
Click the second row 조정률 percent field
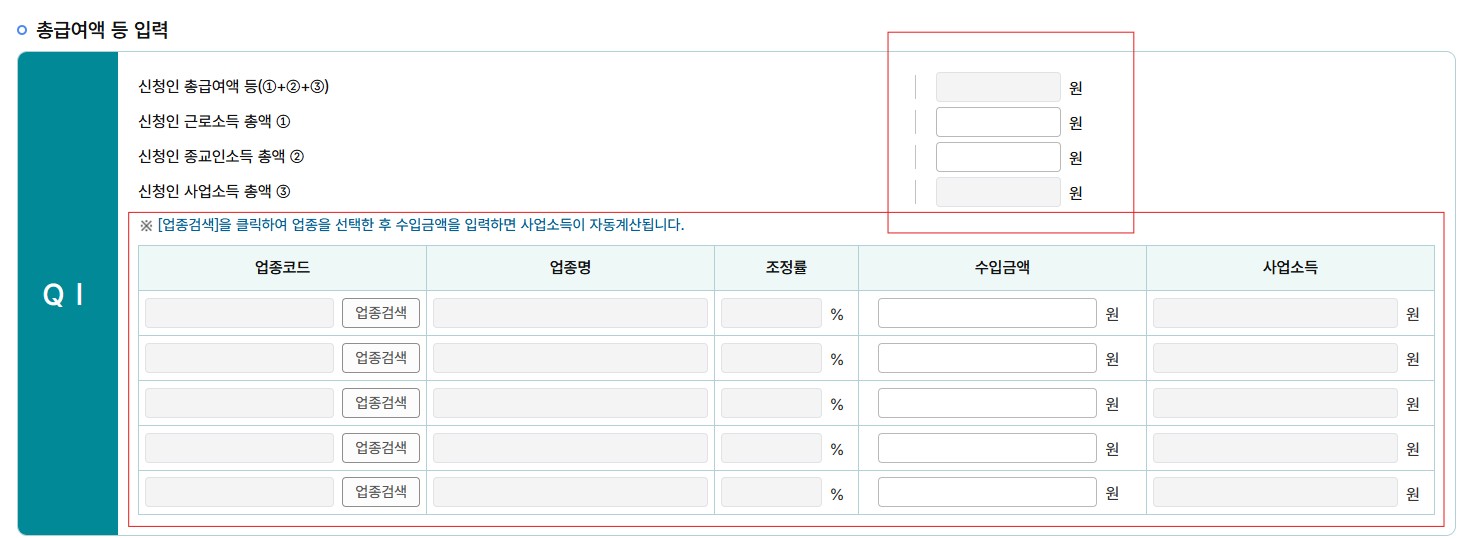[771, 358]
